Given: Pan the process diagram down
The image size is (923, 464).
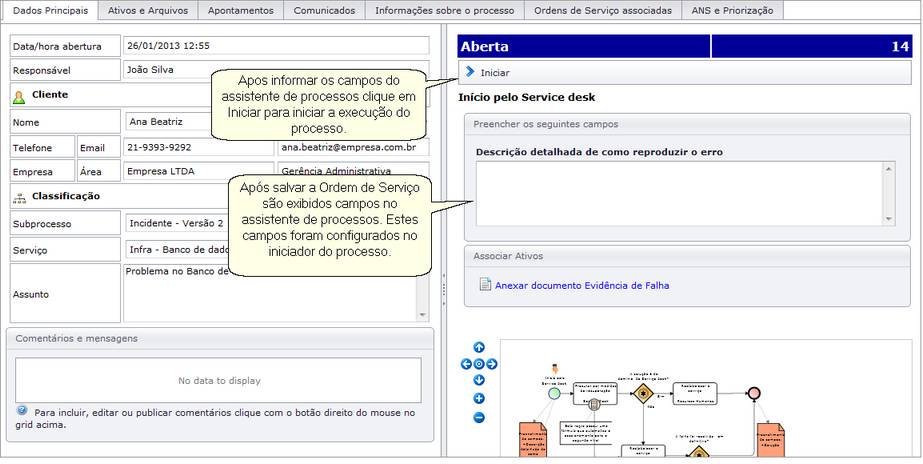Looking at the screenshot, I should [x=479, y=380].
